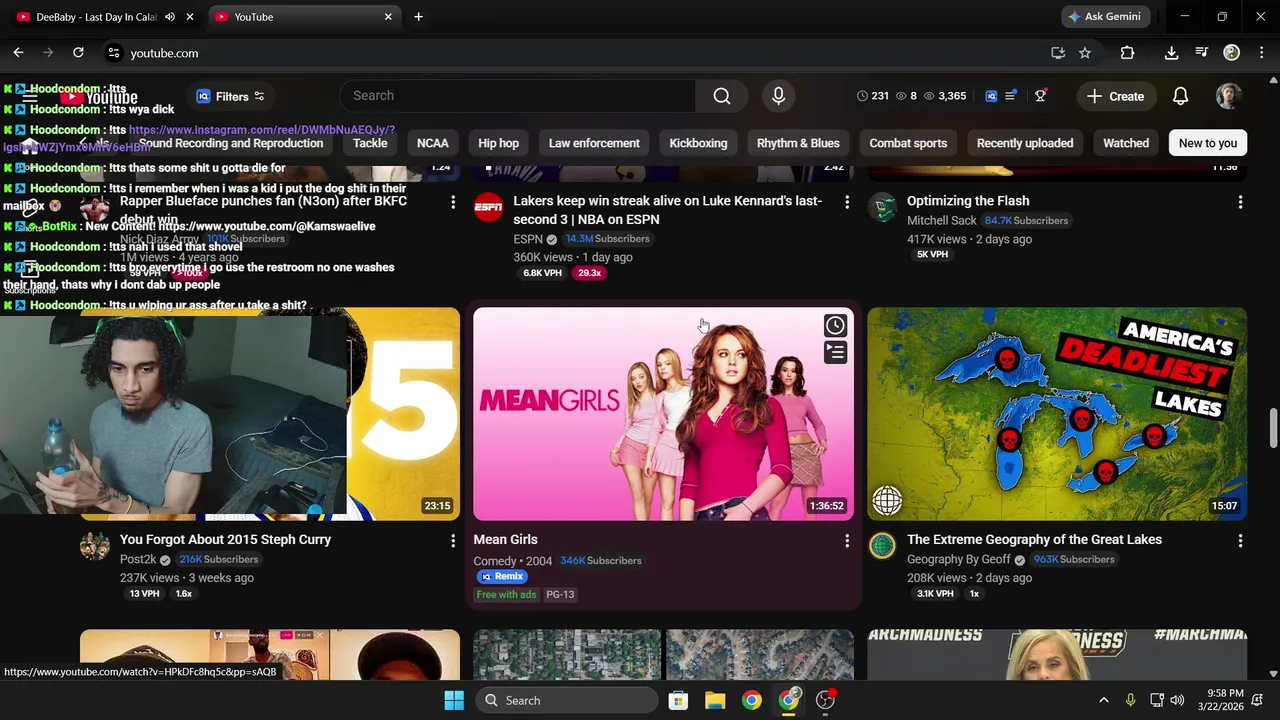The width and height of the screenshot is (1280, 720).
Task: Open Lakers keep win streak video title
Action: click(x=667, y=210)
